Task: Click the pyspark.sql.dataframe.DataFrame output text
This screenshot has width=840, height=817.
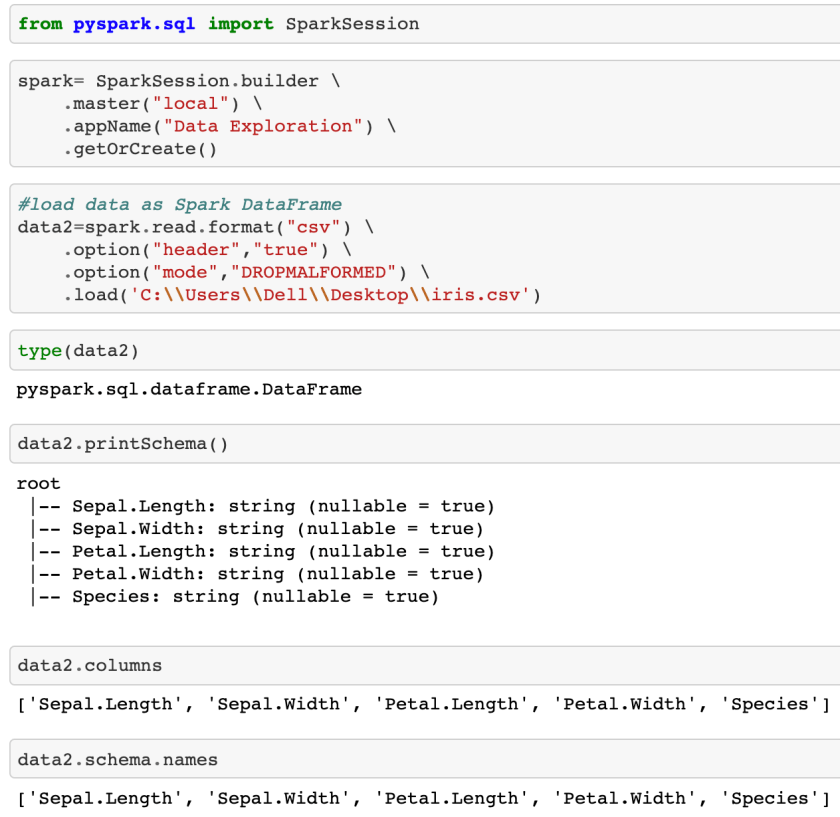Action: click(x=189, y=389)
